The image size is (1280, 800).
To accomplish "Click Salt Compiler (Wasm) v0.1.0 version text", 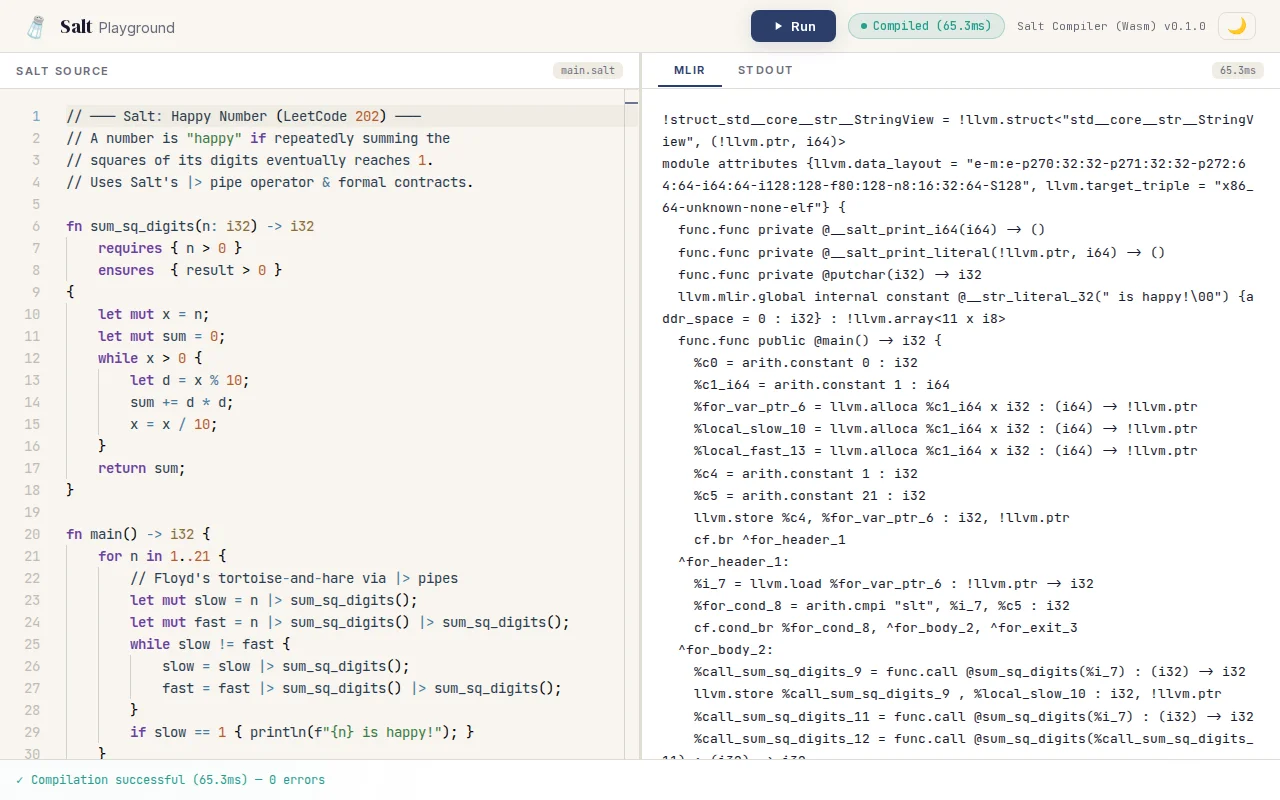I will 1111,26.
